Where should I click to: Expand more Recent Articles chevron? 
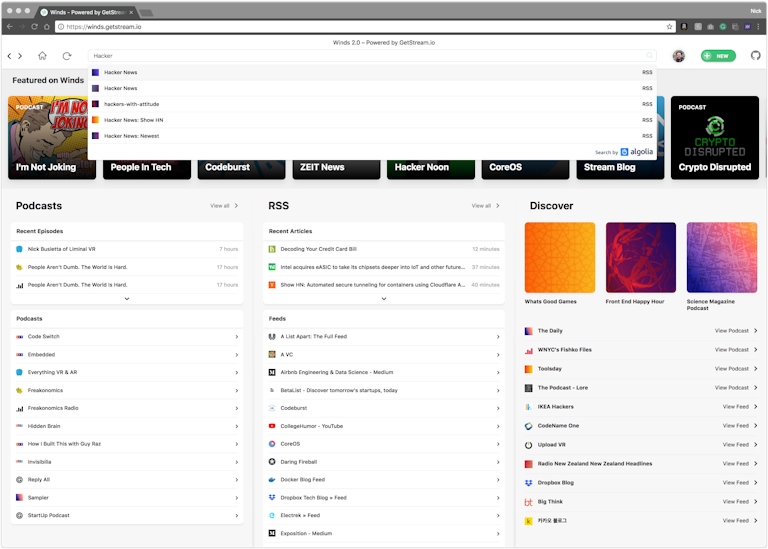384,299
